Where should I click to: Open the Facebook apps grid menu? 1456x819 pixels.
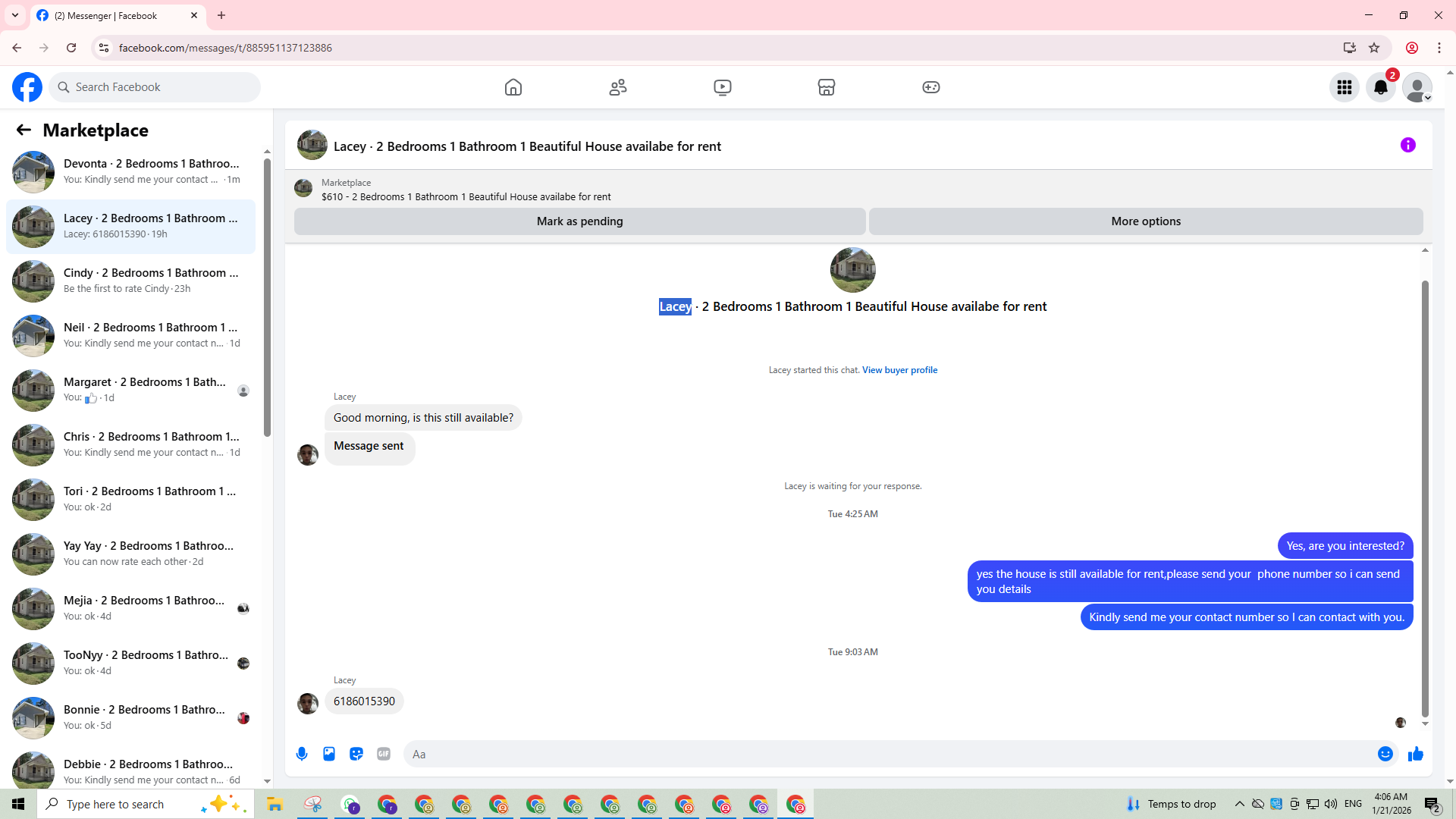(1345, 87)
